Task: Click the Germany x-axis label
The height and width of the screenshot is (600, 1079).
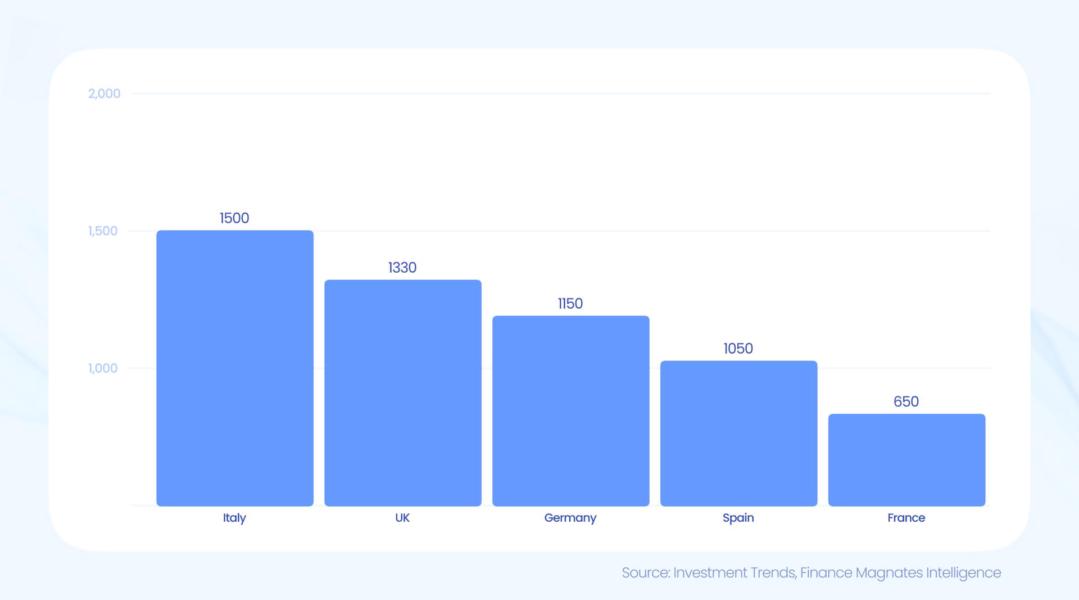Action: (571, 518)
